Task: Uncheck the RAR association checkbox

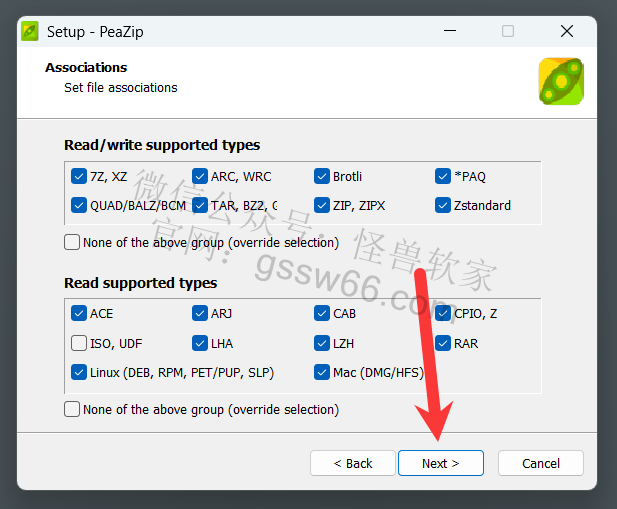Action: 443,343
